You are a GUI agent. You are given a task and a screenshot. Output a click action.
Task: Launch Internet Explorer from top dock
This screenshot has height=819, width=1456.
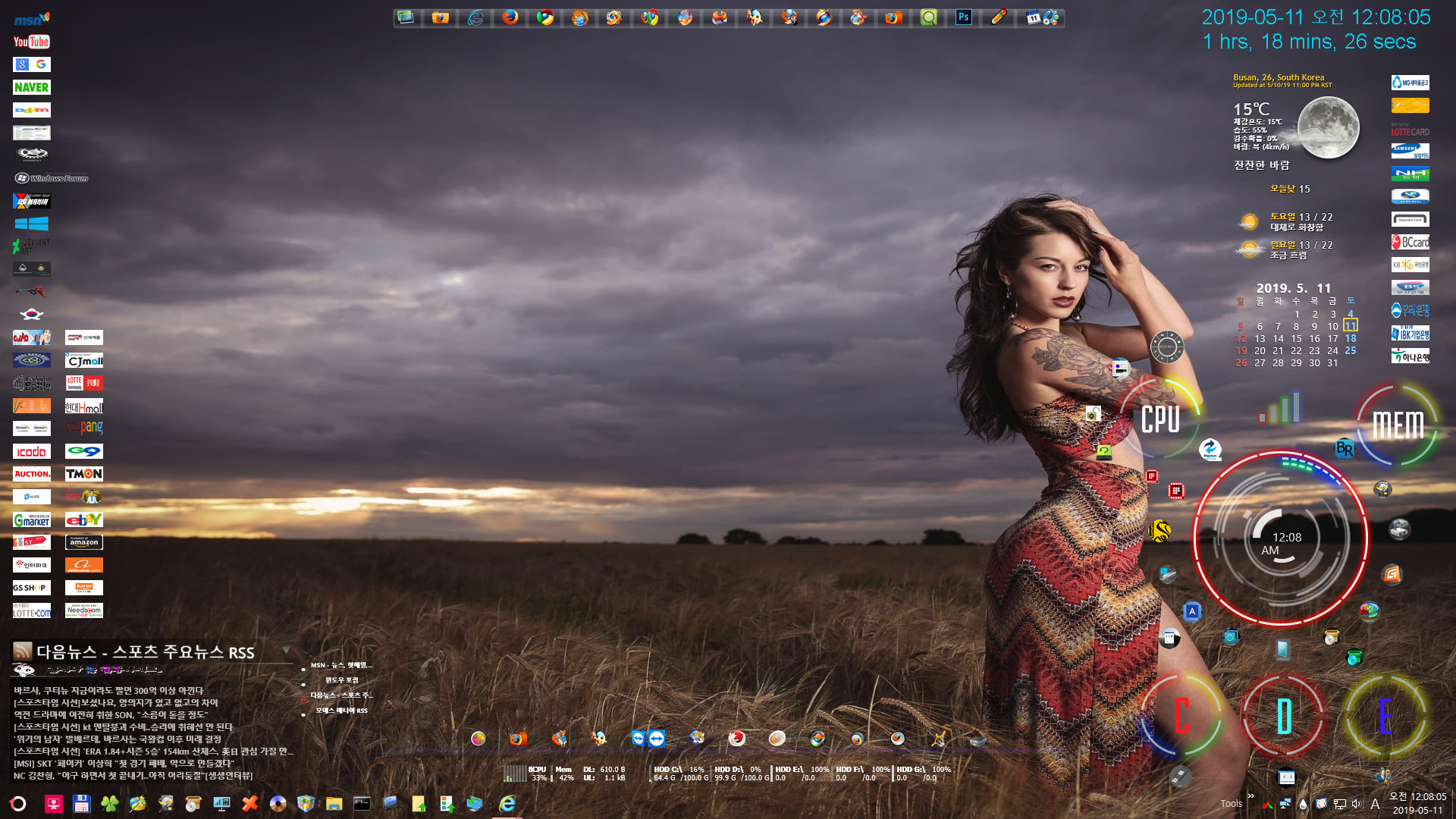(475, 17)
